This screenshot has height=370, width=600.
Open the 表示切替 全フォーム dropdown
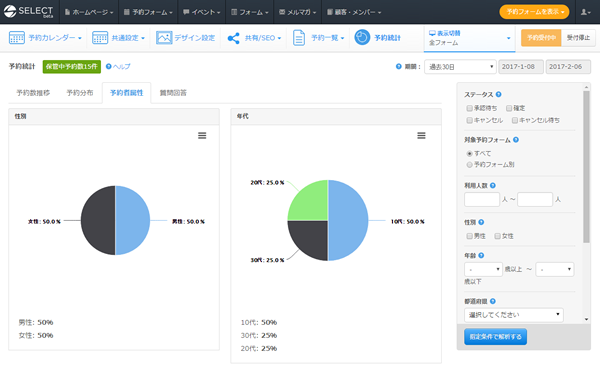pos(469,38)
